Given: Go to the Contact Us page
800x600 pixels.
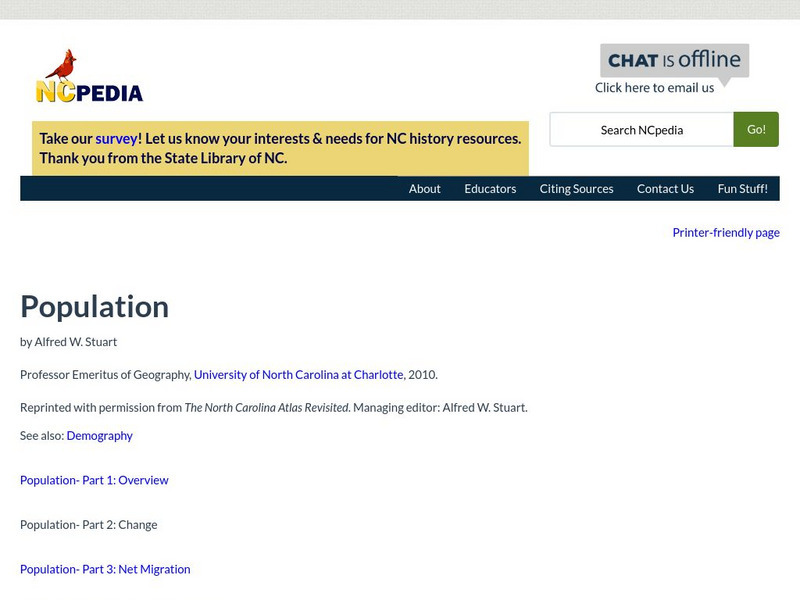Looking at the screenshot, I should pos(665,188).
